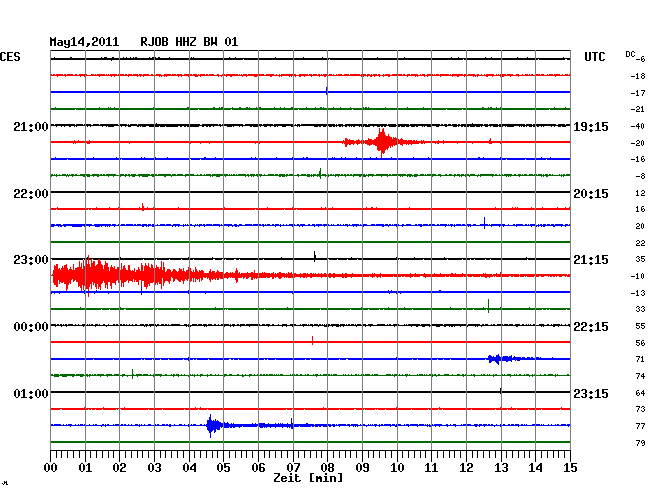Select the 22:15 UTC time label
This screenshot has width=650, height=494.
pyautogui.click(x=591, y=327)
